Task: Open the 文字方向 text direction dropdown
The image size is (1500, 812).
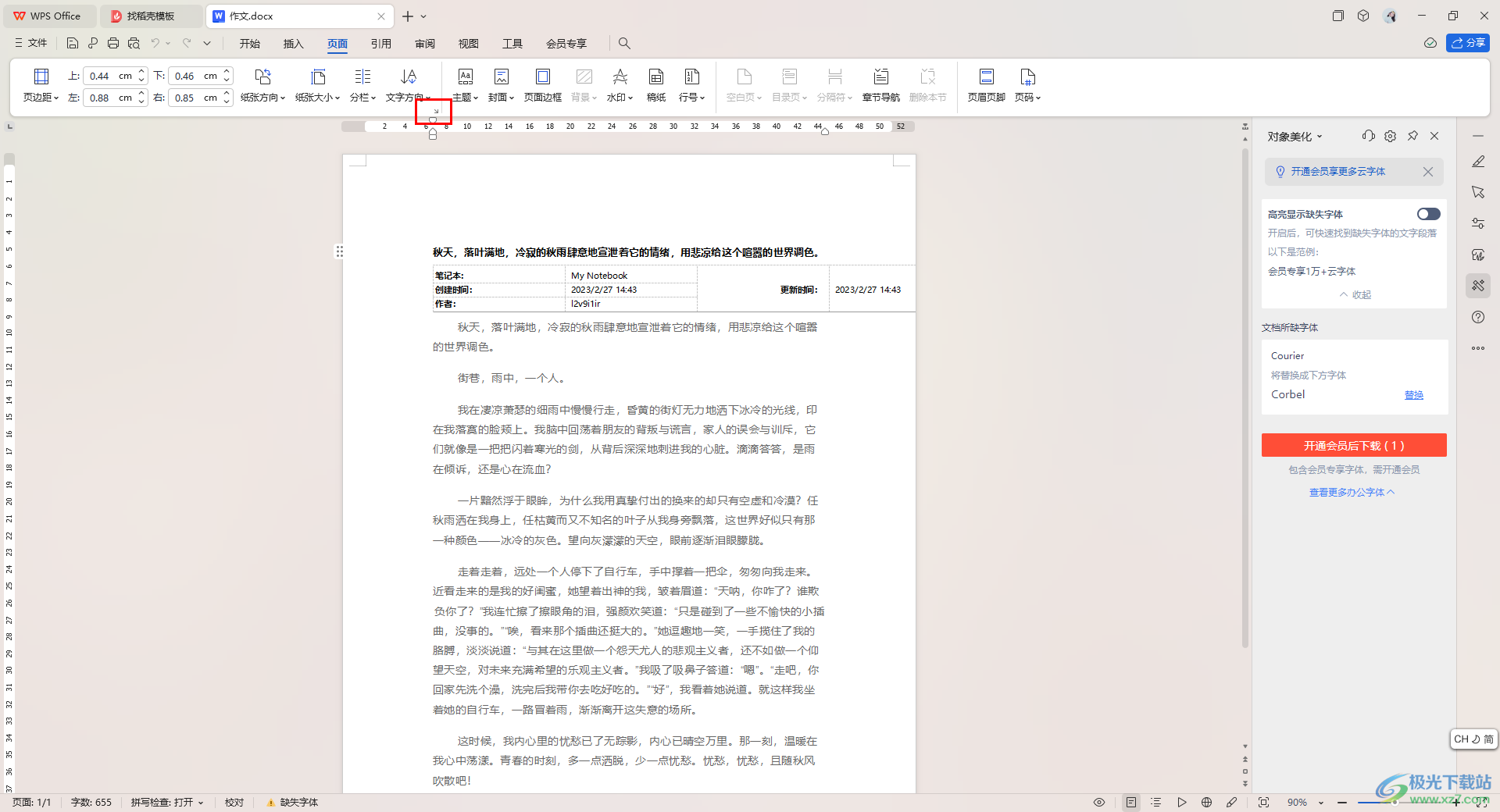Action: pos(408,86)
